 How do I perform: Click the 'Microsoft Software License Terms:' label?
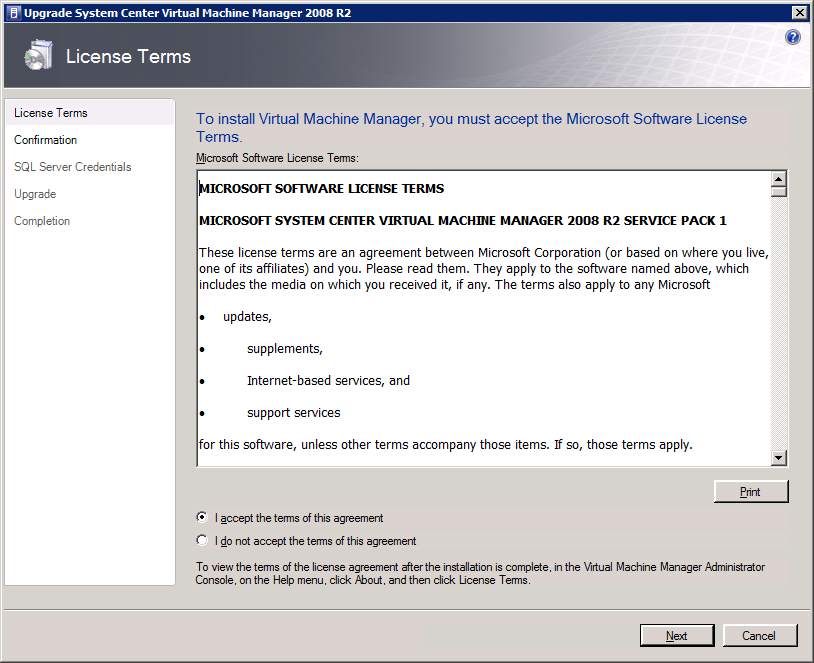(277, 158)
